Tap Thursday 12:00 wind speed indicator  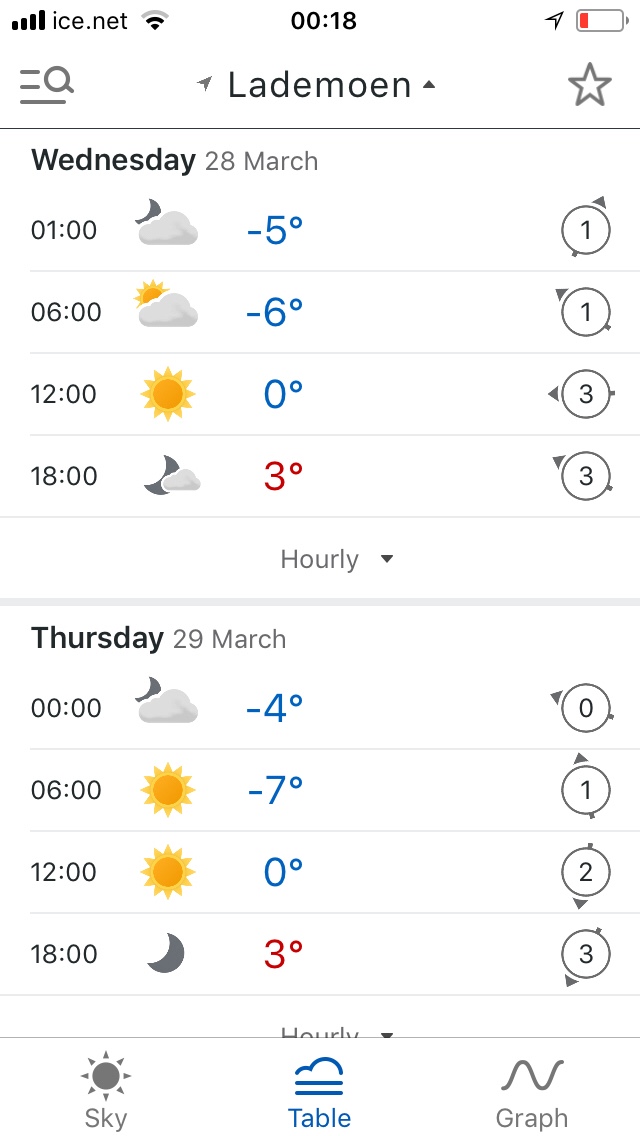point(585,873)
